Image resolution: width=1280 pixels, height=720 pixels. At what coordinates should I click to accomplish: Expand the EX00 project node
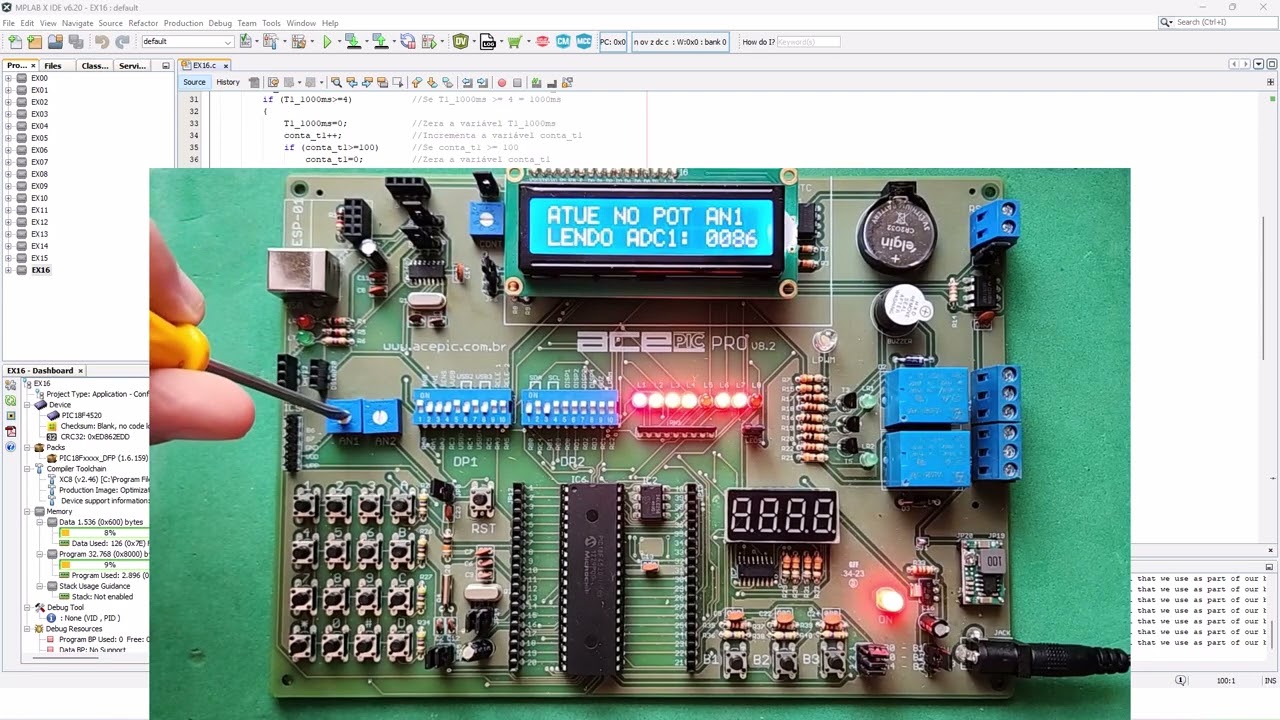[x=9, y=78]
